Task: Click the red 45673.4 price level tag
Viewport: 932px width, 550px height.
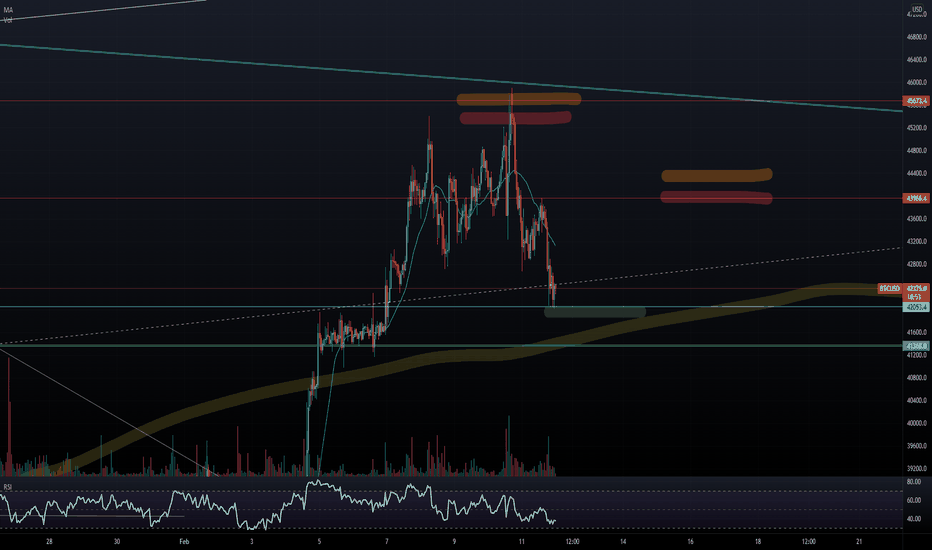Action: pos(916,101)
